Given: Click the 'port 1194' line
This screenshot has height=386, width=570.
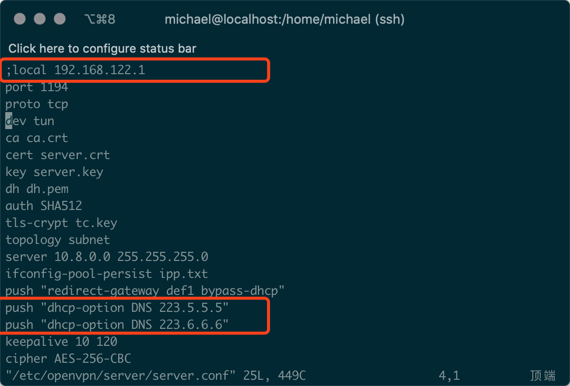Looking at the screenshot, I should (36, 87).
